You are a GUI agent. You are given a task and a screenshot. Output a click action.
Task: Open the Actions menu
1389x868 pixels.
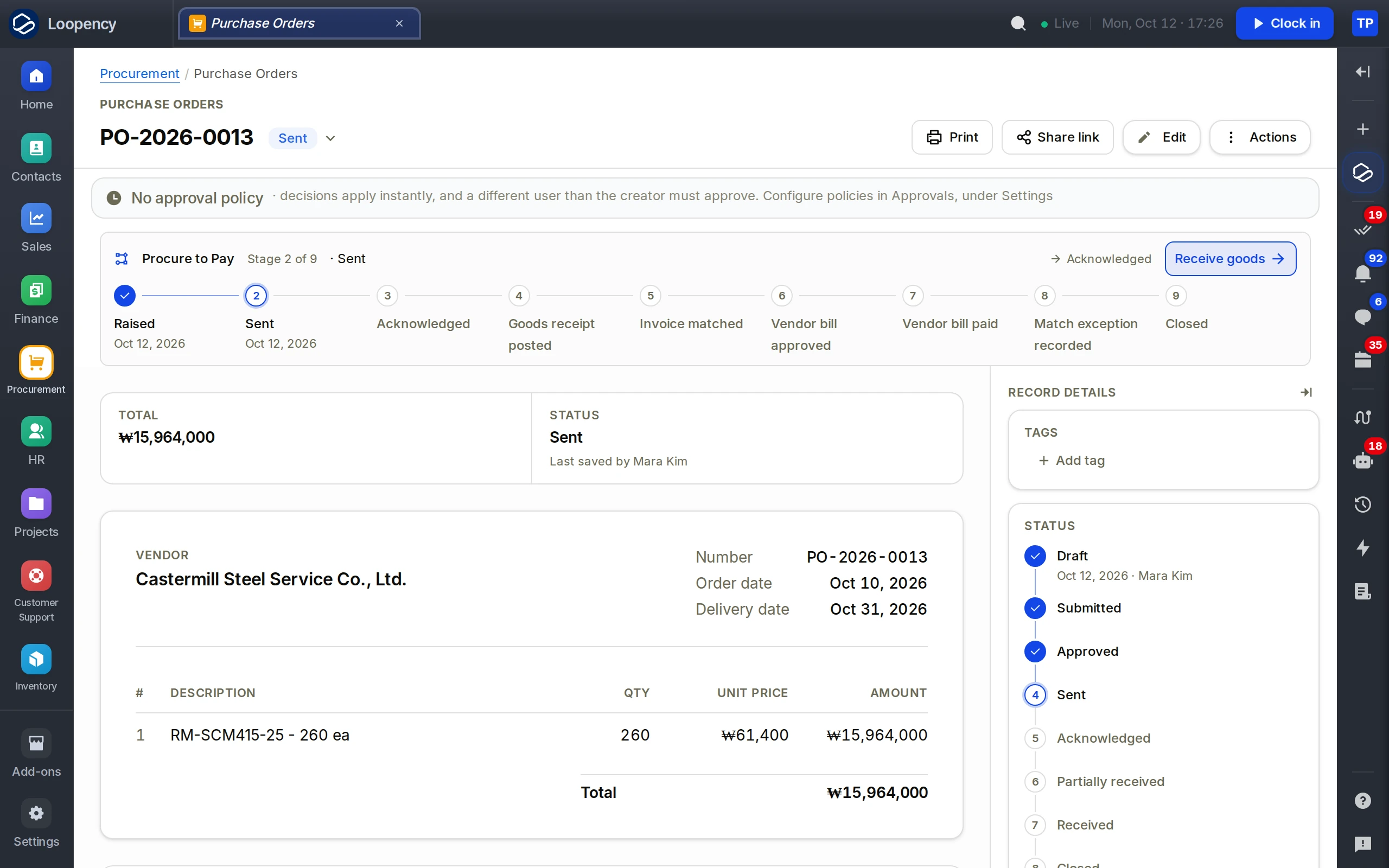pyautogui.click(x=1260, y=137)
